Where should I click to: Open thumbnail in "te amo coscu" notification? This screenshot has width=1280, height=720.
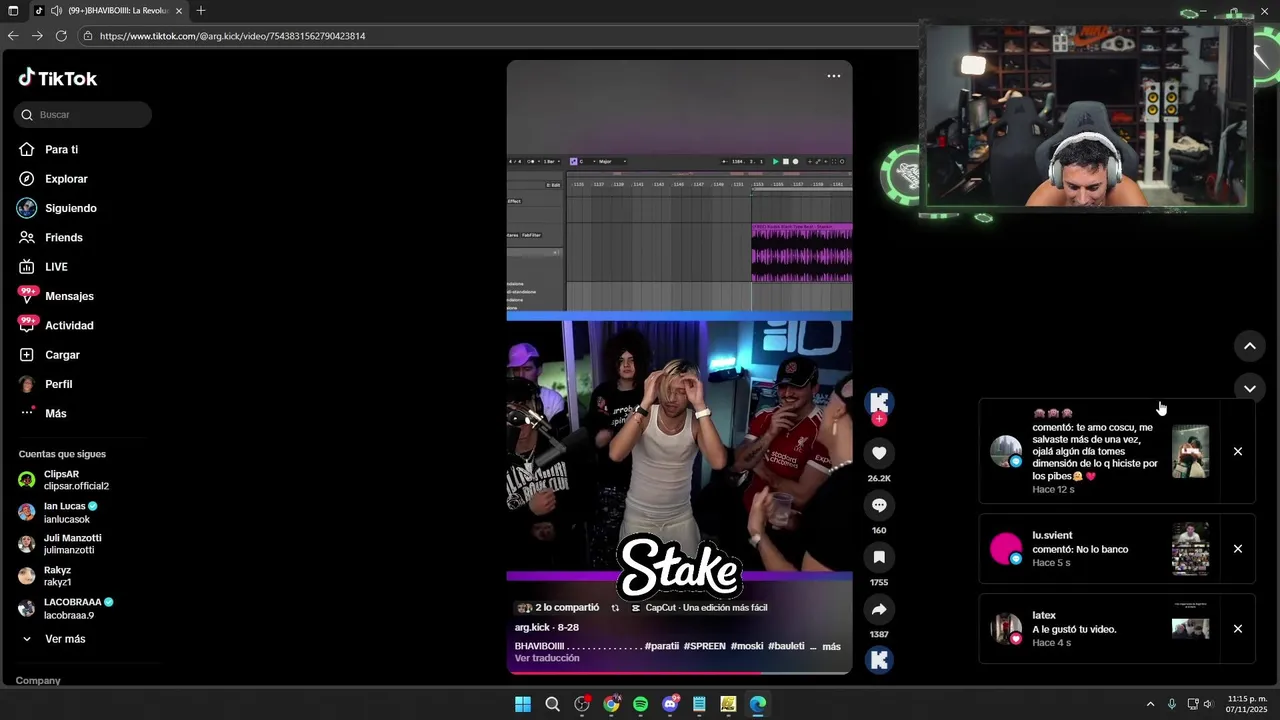coord(1190,452)
